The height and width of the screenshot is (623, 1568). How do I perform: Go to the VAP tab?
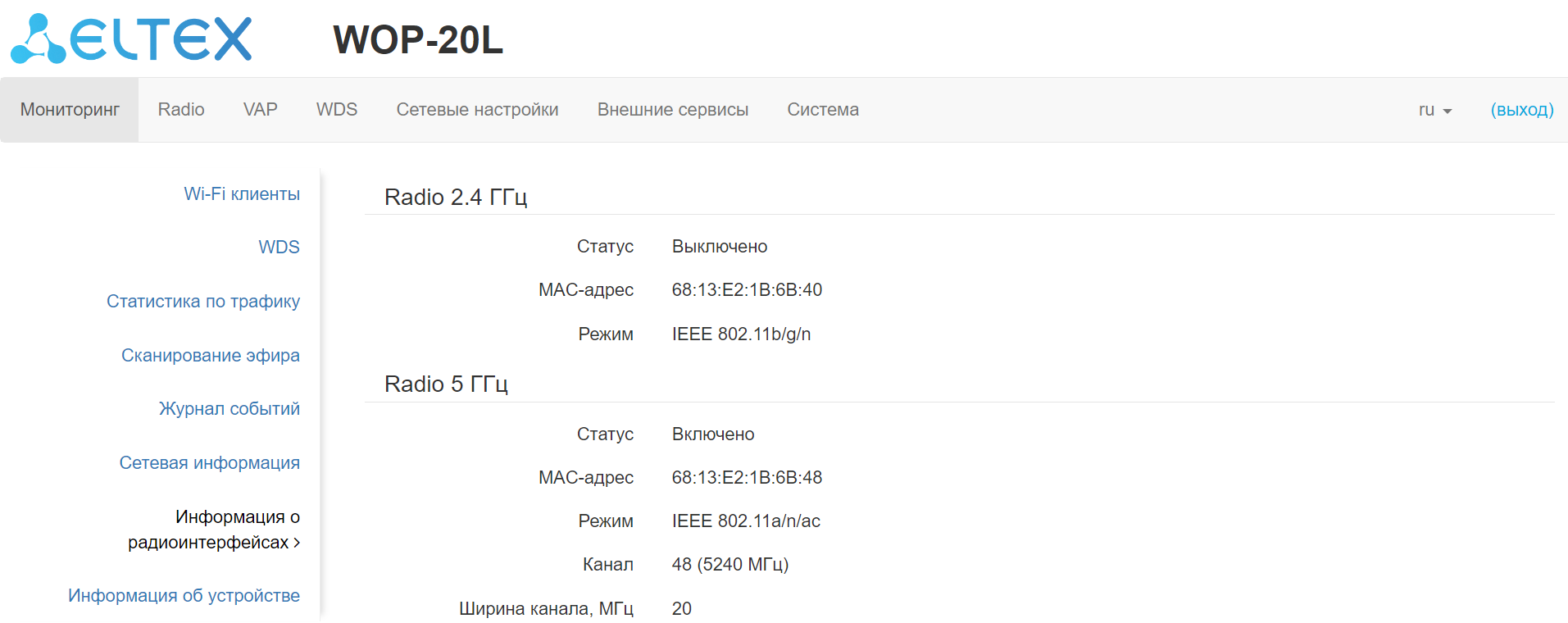[x=261, y=110]
